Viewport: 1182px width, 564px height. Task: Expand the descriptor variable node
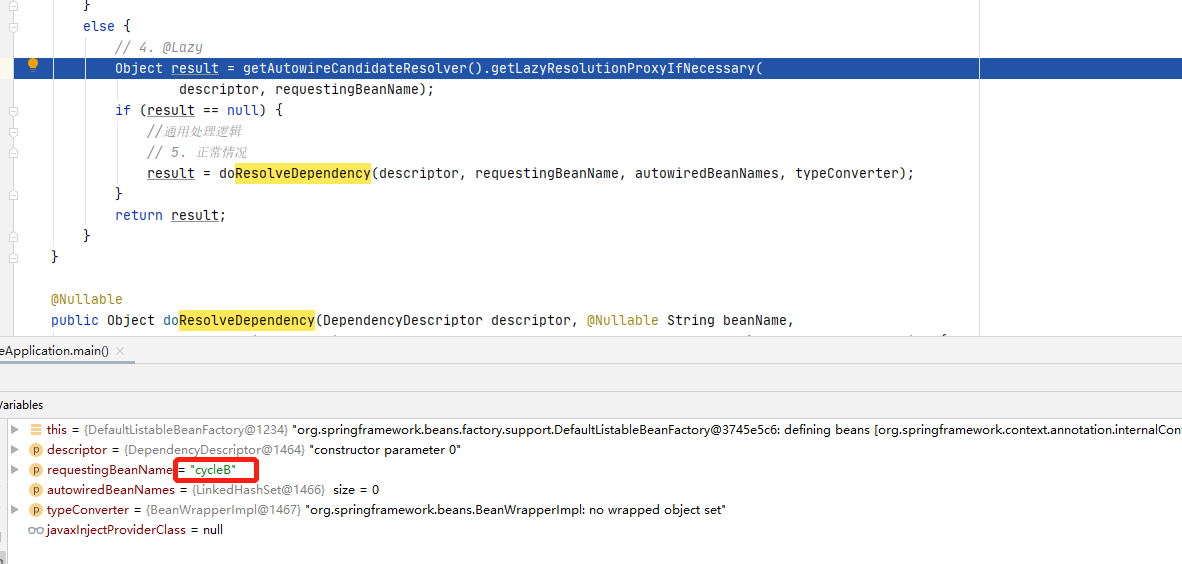coord(14,450)
